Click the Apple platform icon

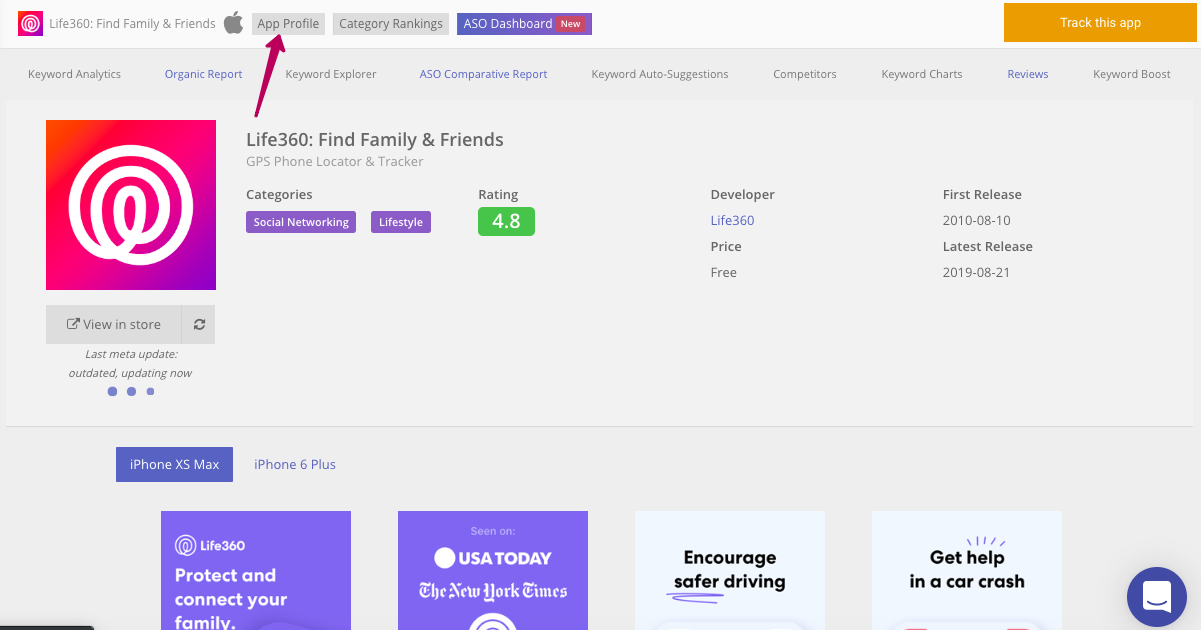tap(233, 22)
